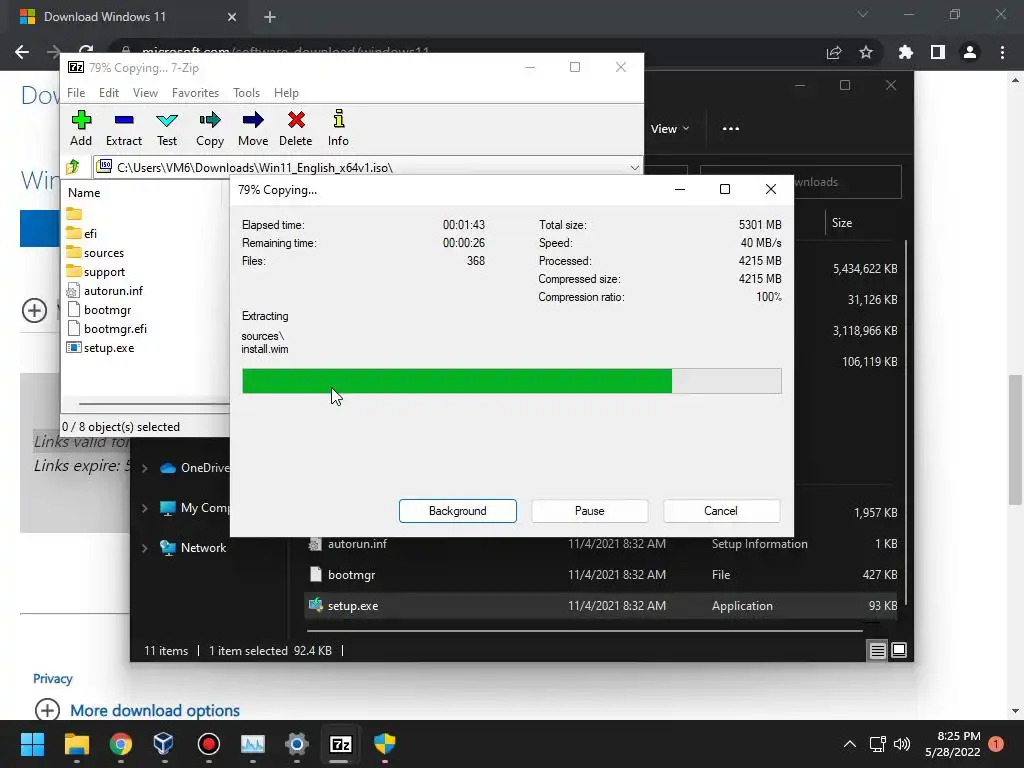Click Explorer's three-dot more options button
Image resolution: width=1024 pixels, height=768 pixels.
tap(731, 129)
